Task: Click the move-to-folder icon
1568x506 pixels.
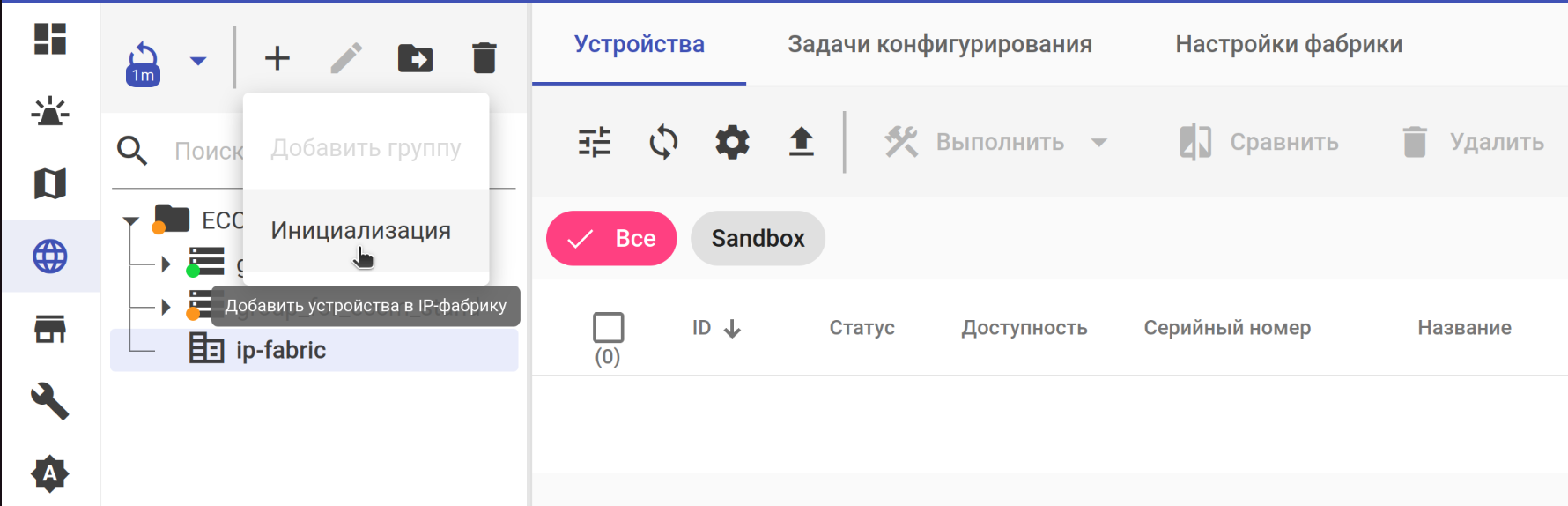Action: (x=415, y=58)
